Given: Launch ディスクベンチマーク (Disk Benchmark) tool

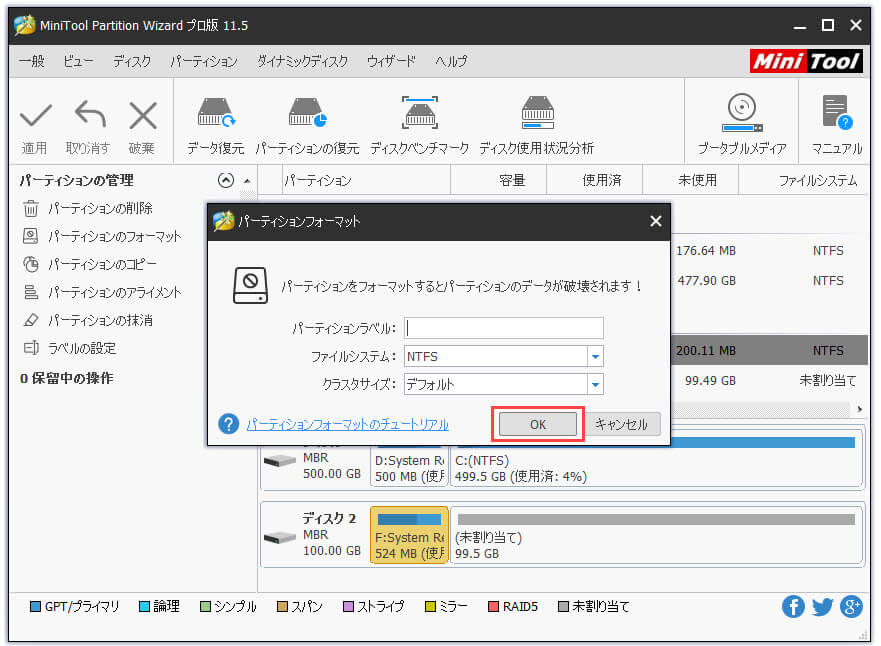Looking at the screenshot, I should (419, 115).
